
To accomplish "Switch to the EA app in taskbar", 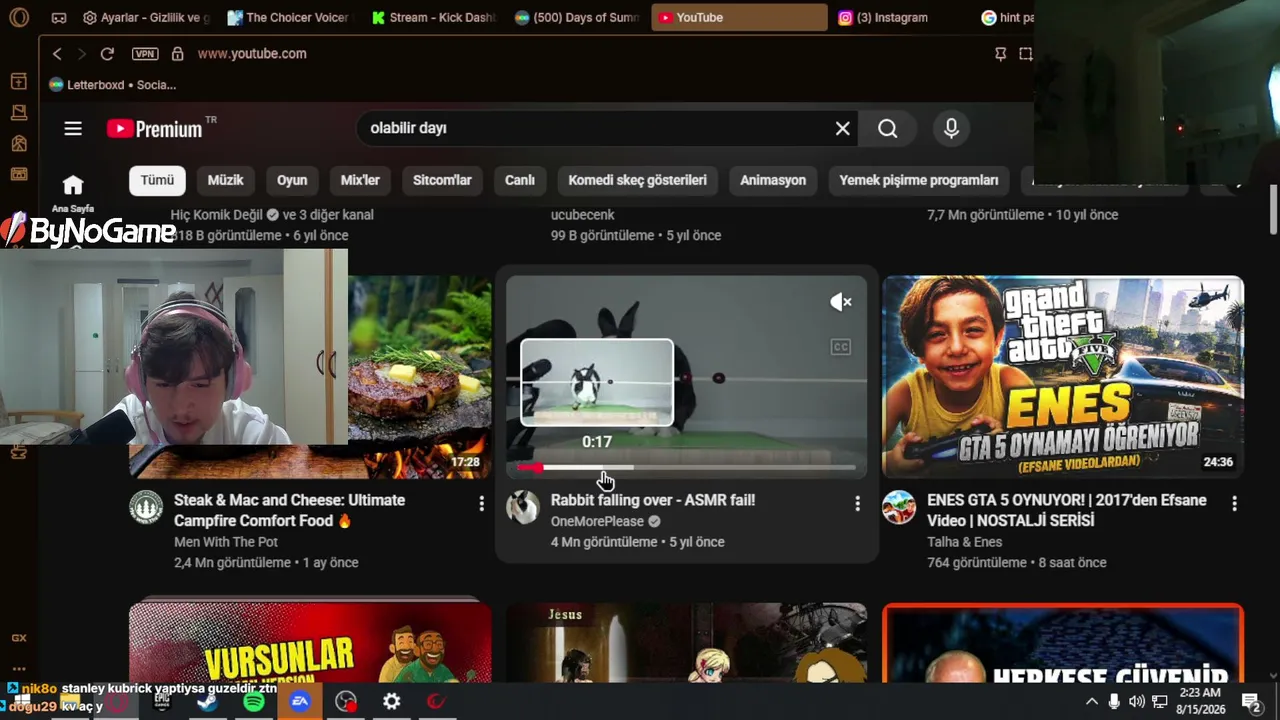I will click(300, 702).
